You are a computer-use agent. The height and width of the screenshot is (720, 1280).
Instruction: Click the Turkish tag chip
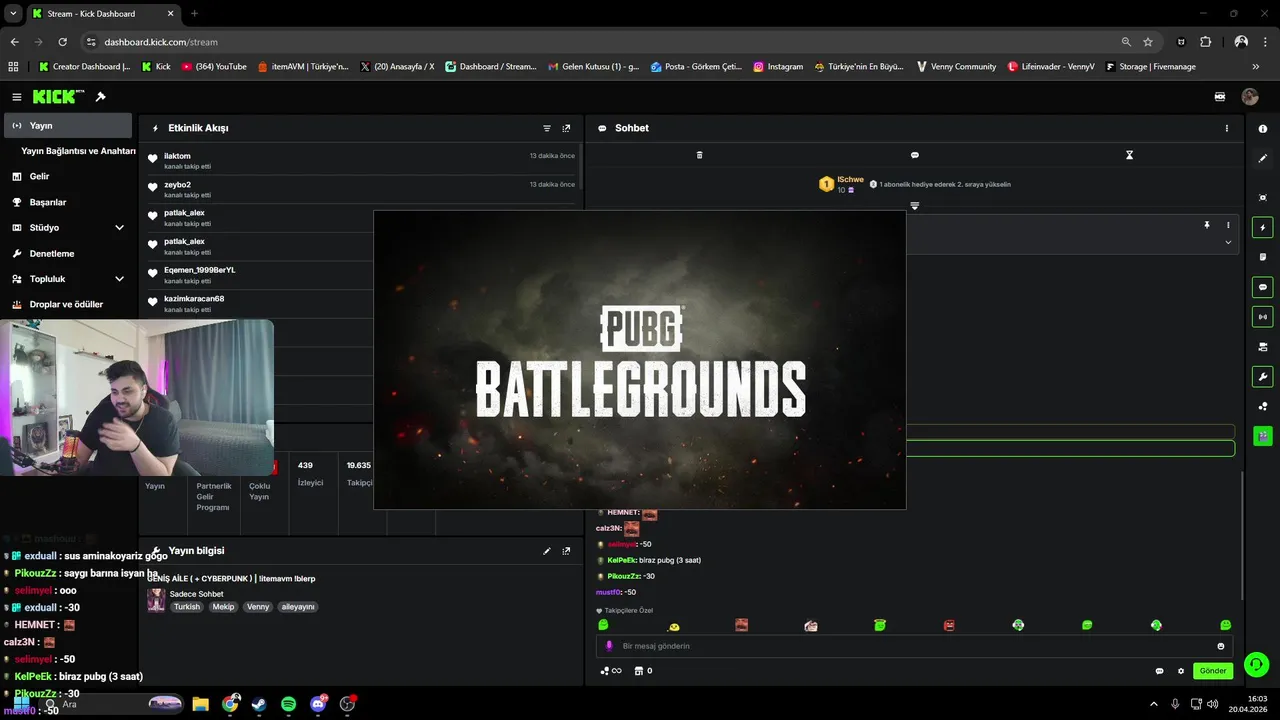pos(187,607)
